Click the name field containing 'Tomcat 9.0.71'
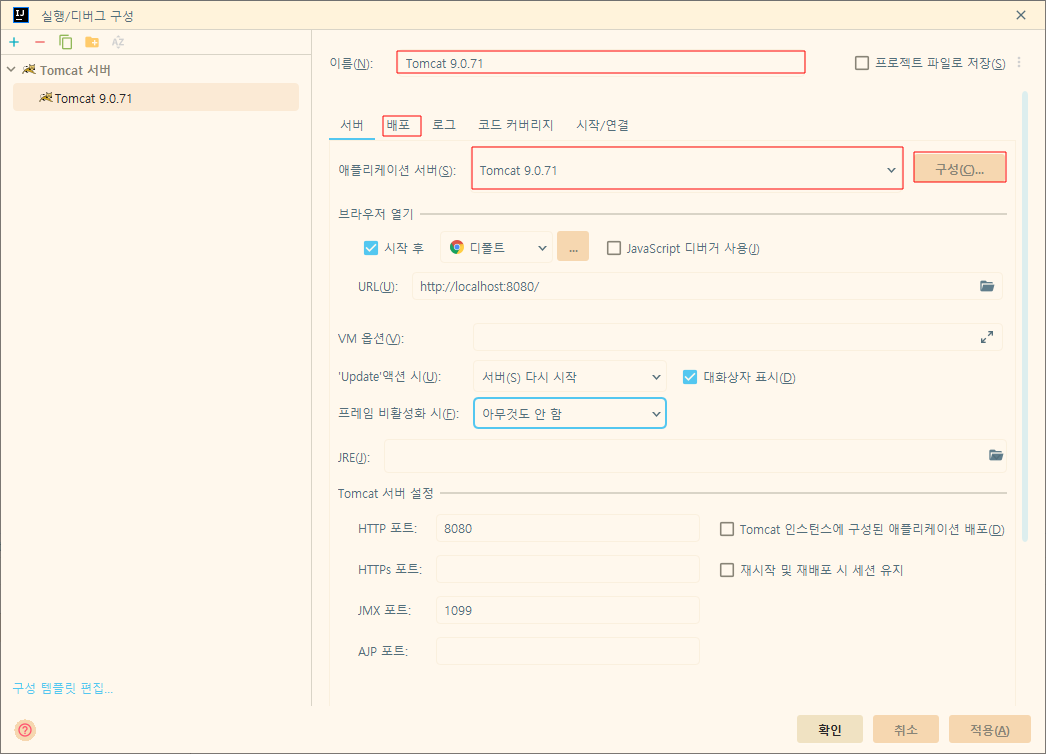The width and height of the screenshot is (1046, 754). click(600, 63)
